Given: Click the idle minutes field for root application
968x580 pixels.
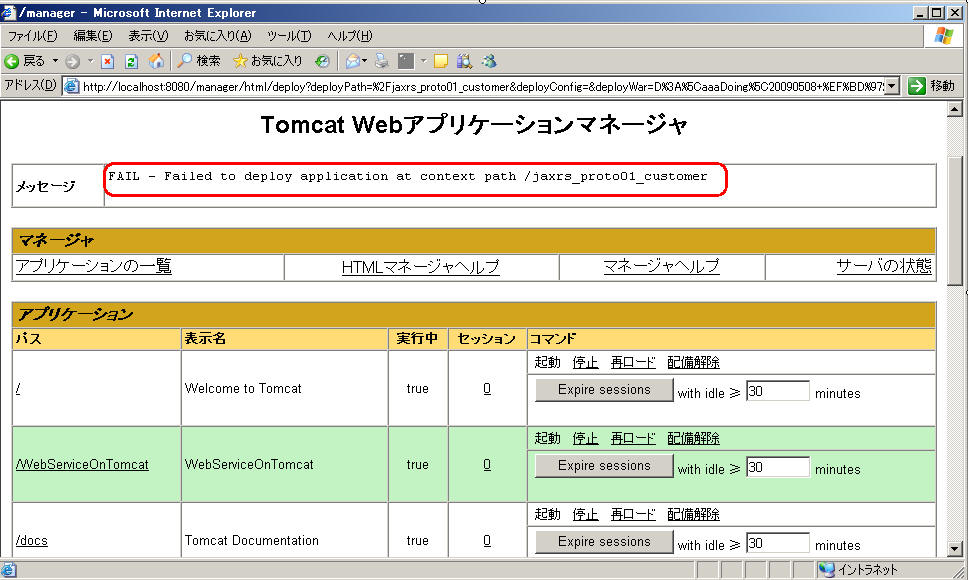Looking at the screenshot, I should coord(777,392).
